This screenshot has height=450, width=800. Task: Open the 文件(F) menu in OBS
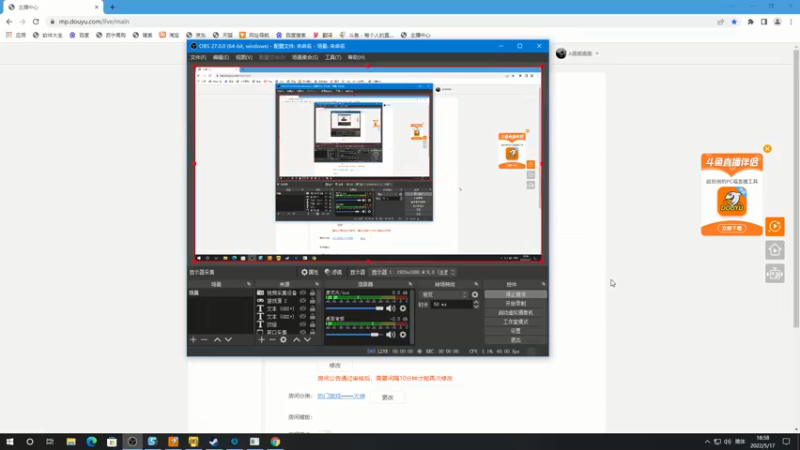(x=198, y=58)
